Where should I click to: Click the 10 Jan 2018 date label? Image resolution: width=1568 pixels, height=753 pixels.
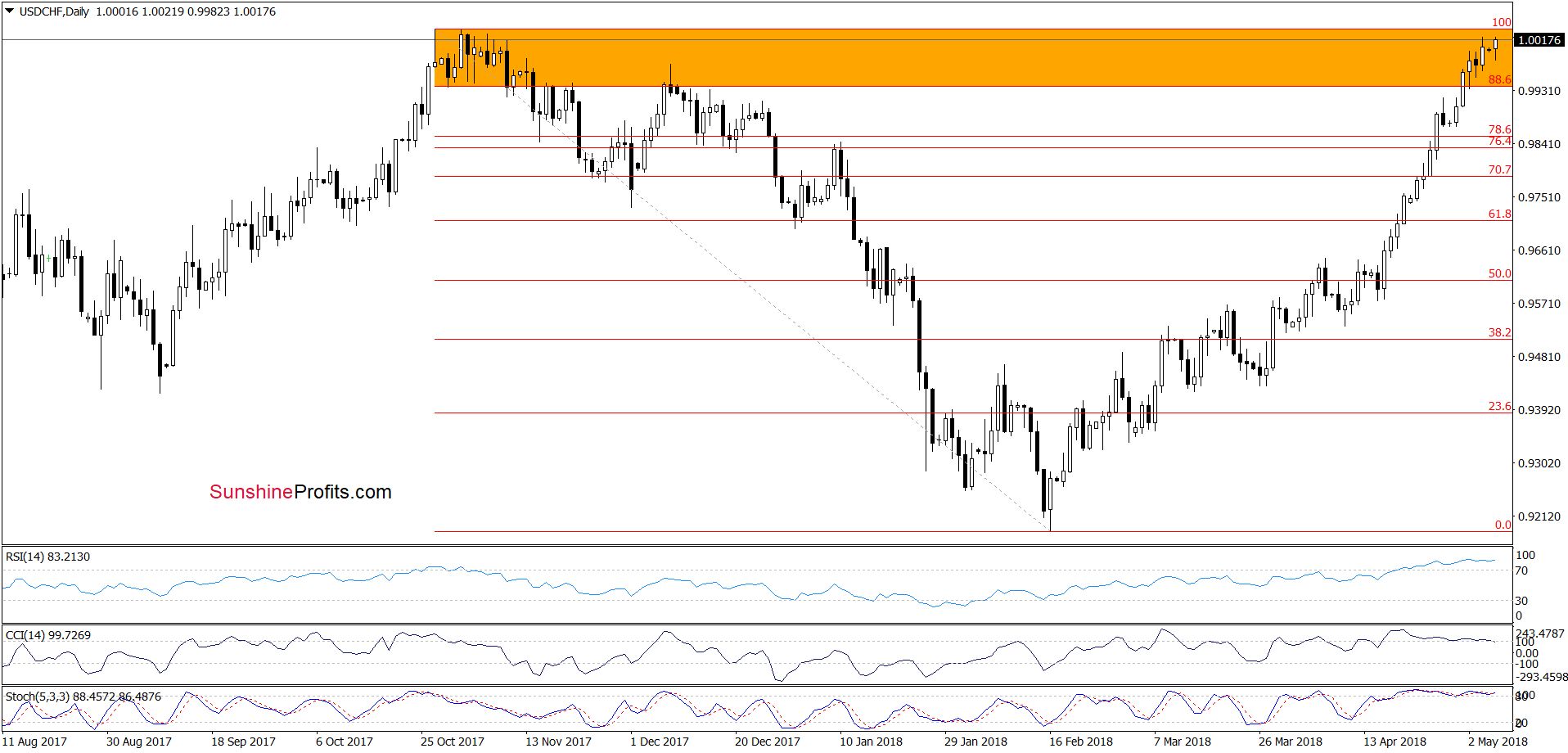coord(871,742)
